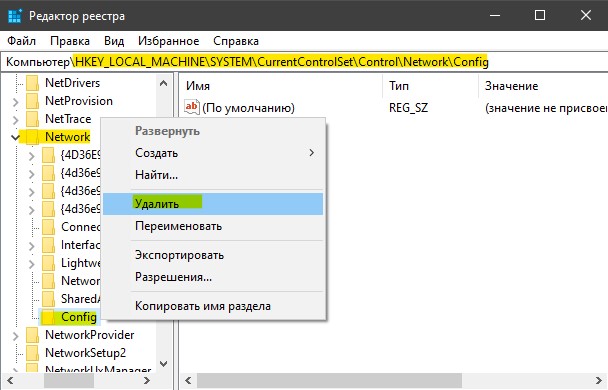This screenshot has height=390, width=608.
Task: Expand the {4D36E9 first subkey
Action: pyautogui.click(x=32, y=156)
